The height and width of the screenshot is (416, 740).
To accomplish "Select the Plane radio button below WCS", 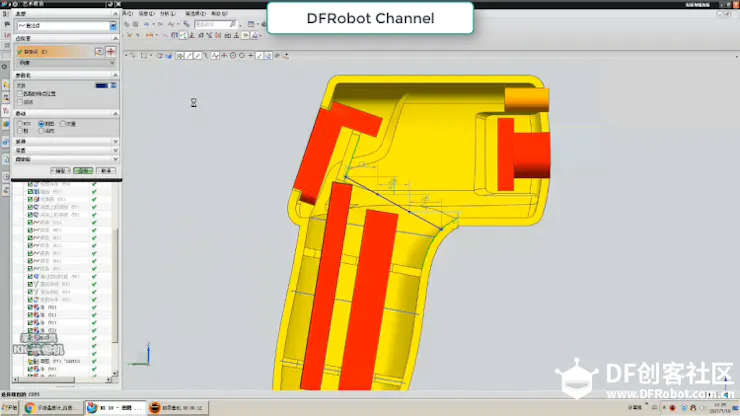I will [20, 131].
